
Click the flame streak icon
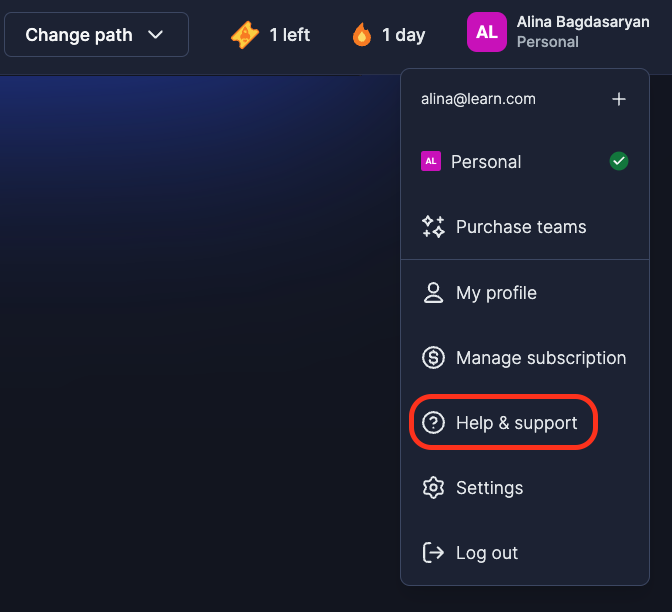pyautogui.click(x=361, y=35)
